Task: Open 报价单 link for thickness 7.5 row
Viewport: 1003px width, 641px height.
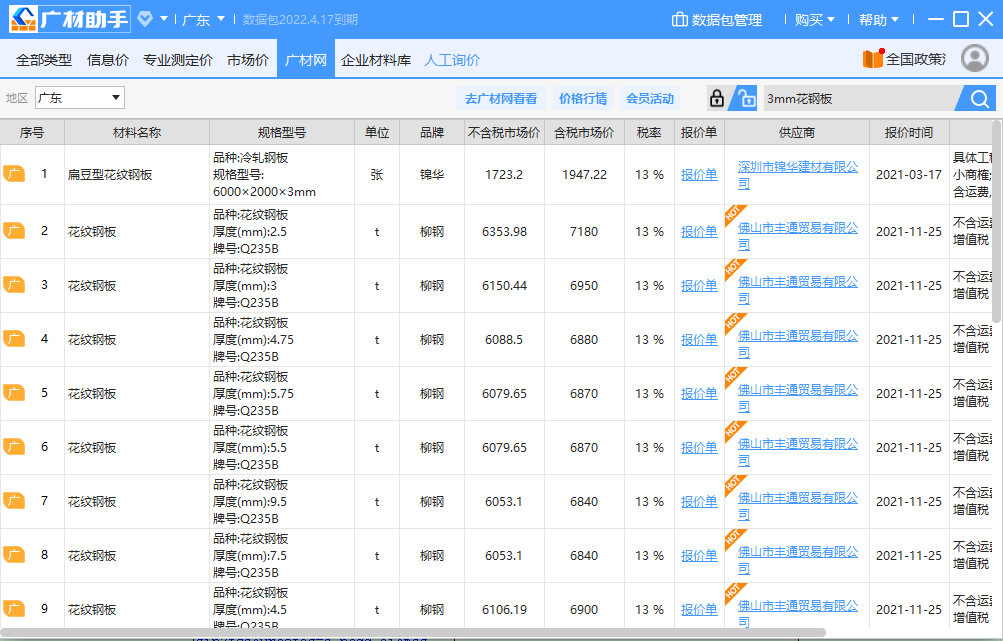Action: [699, 555]
